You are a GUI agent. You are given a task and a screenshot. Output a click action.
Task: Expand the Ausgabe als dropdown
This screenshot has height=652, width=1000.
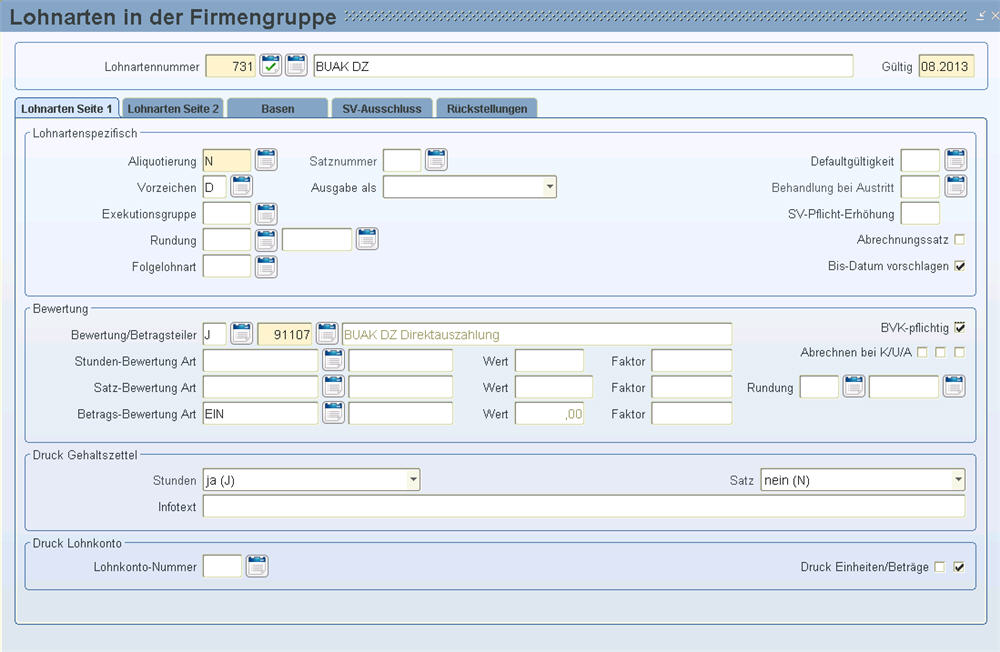(x=549, y=187)
